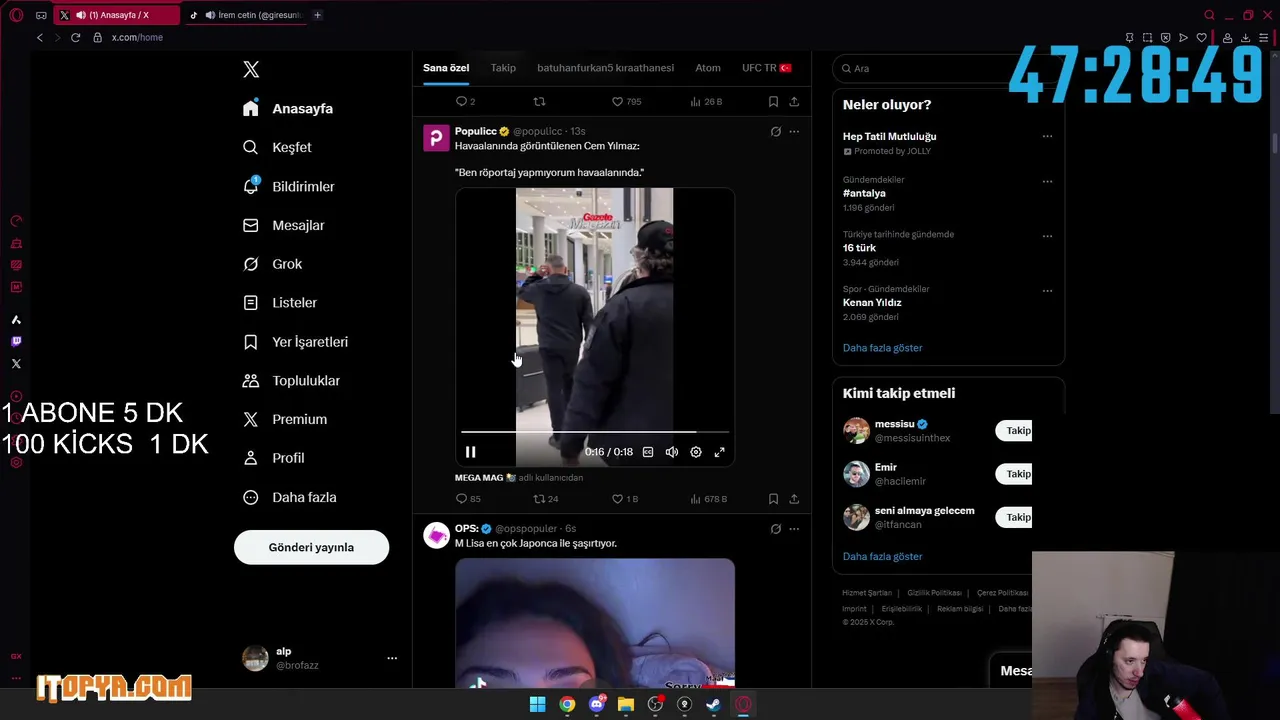Viewport: 1280px width, 720px height.
Task: Open Keşfet explore page
Action: (277, 147)
